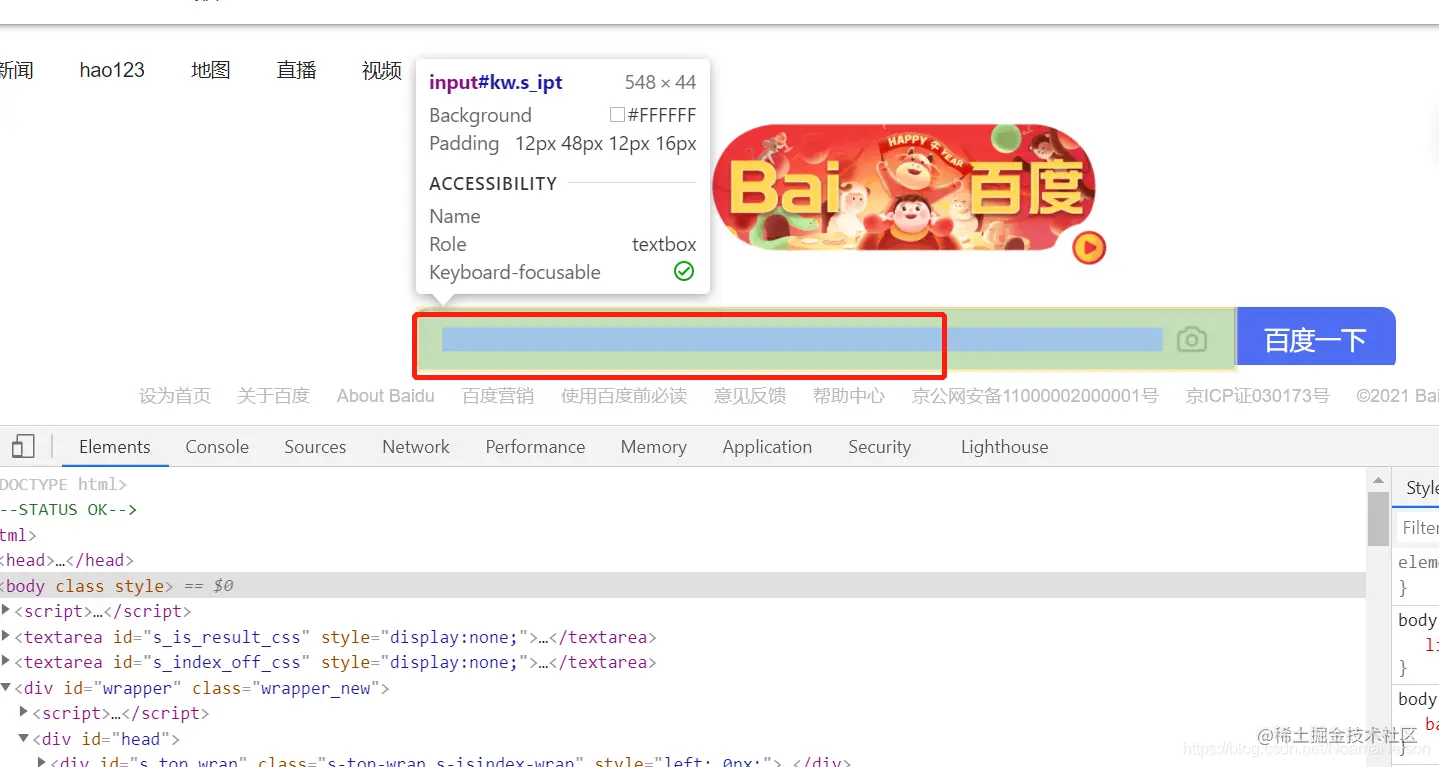Screen dimensions: 1439x767
Task: Click the 百度一下 search button
Action: (1315, 339)
